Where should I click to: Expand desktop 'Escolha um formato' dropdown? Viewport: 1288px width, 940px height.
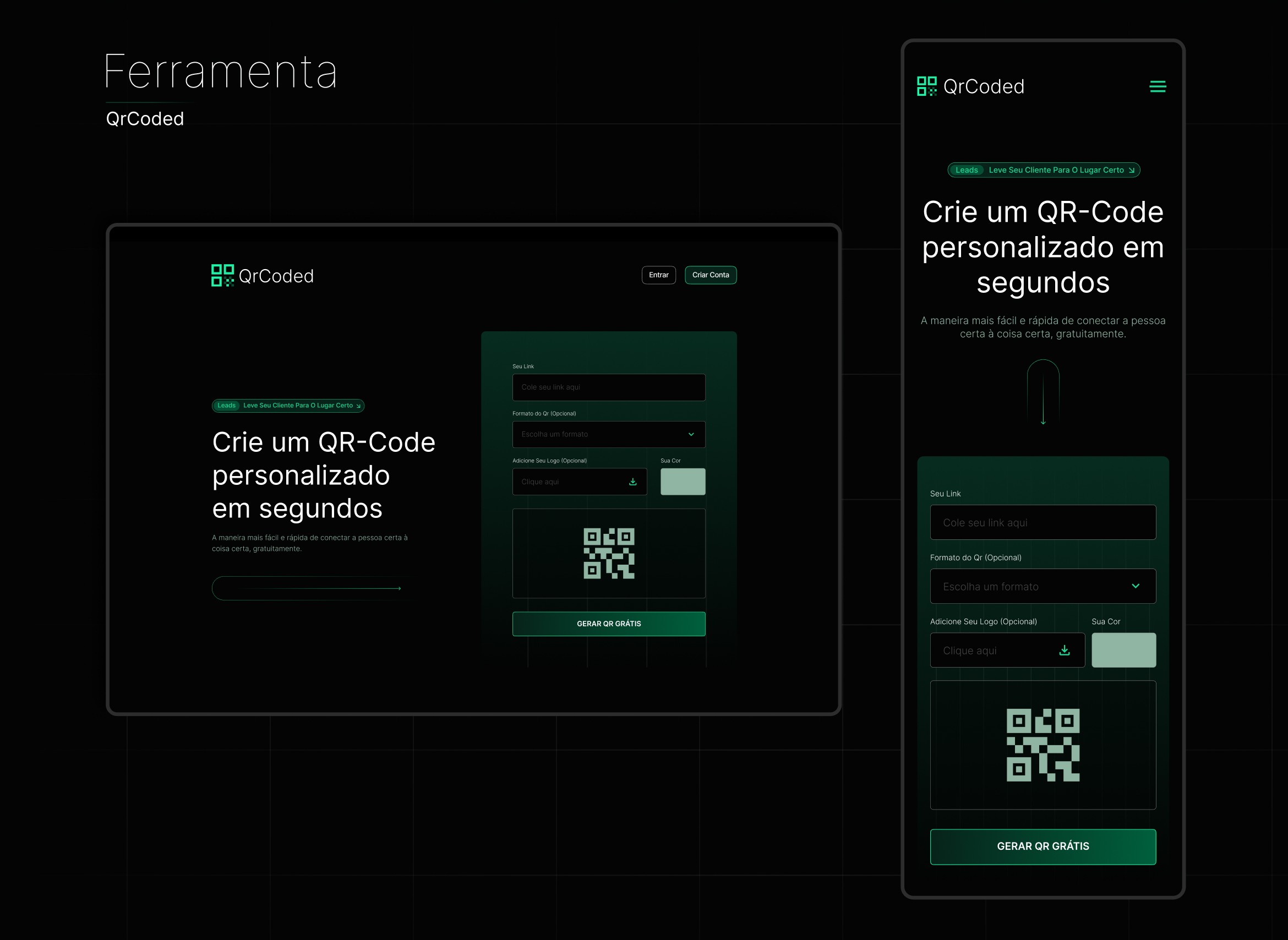pyautogui.click(x=608, y=435)
